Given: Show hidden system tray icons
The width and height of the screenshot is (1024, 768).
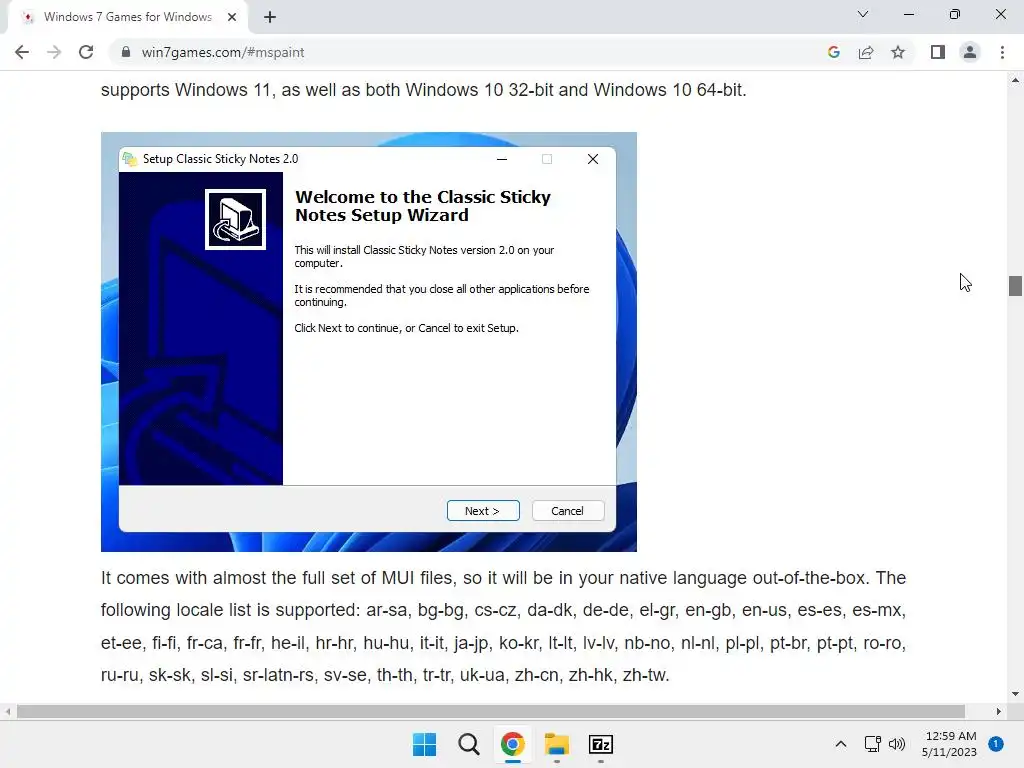Looking at the screenshot, I should (841, 744).
